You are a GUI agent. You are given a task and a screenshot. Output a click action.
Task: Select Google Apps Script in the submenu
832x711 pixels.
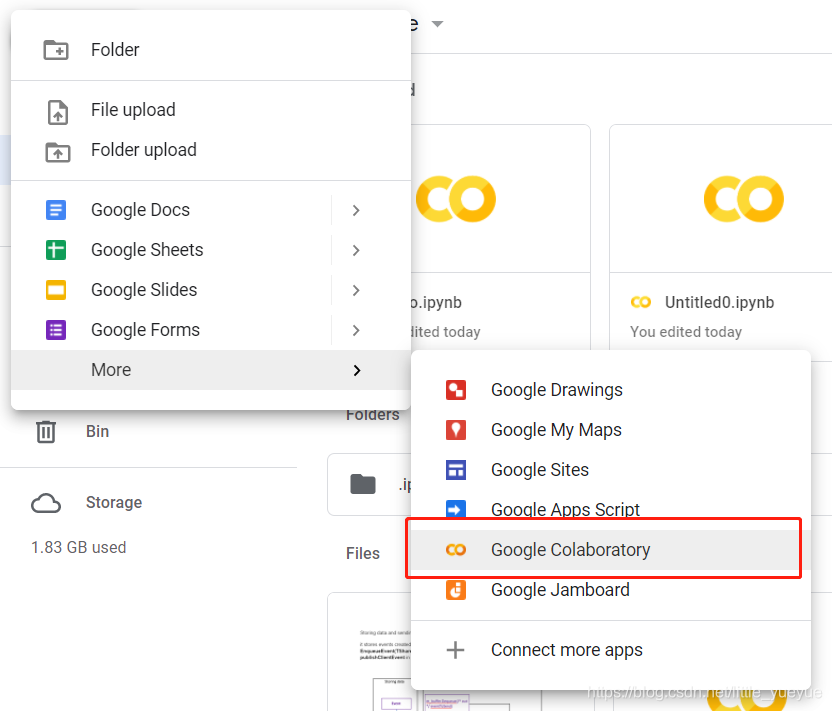pos(611,510)
